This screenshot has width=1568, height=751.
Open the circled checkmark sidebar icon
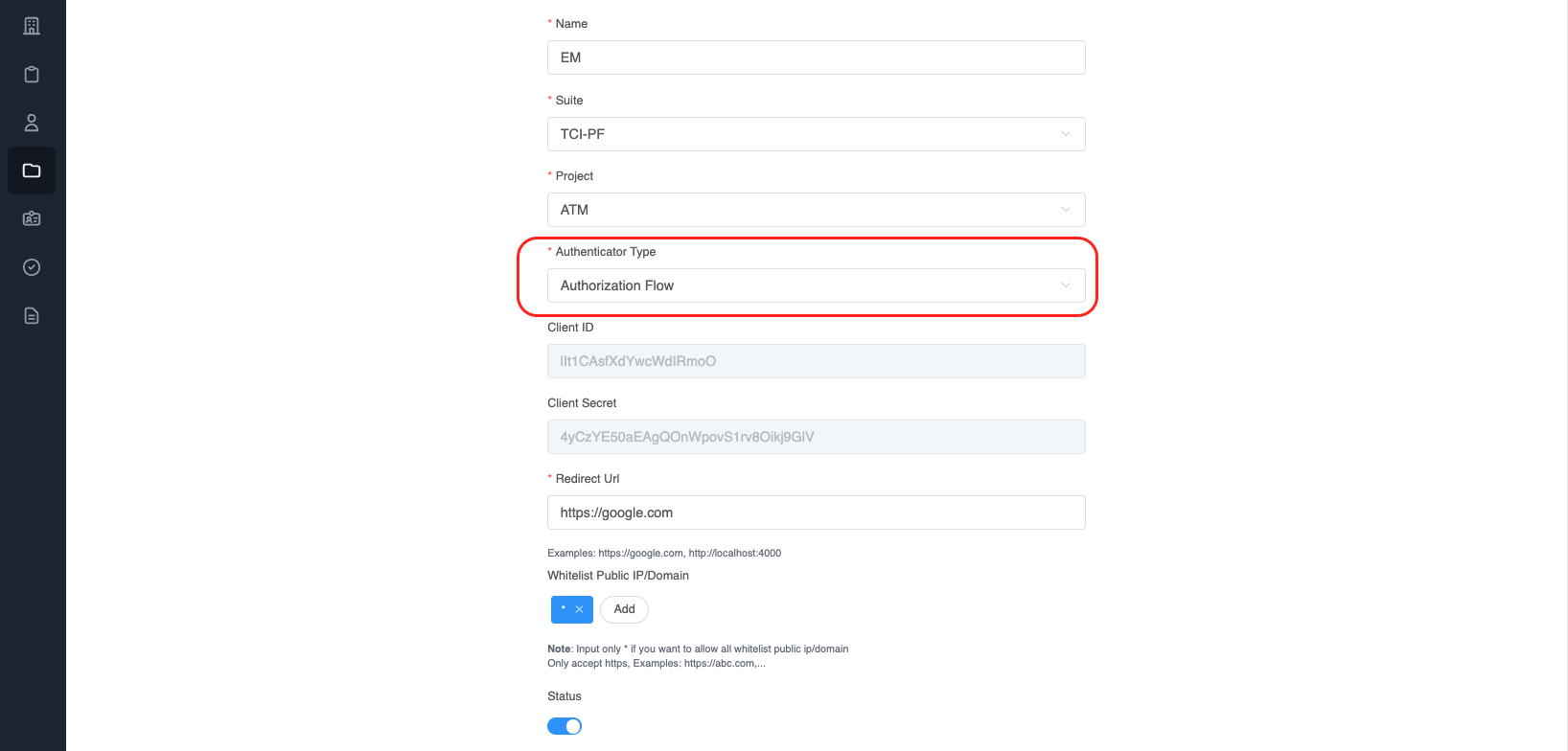coord(32,267)
